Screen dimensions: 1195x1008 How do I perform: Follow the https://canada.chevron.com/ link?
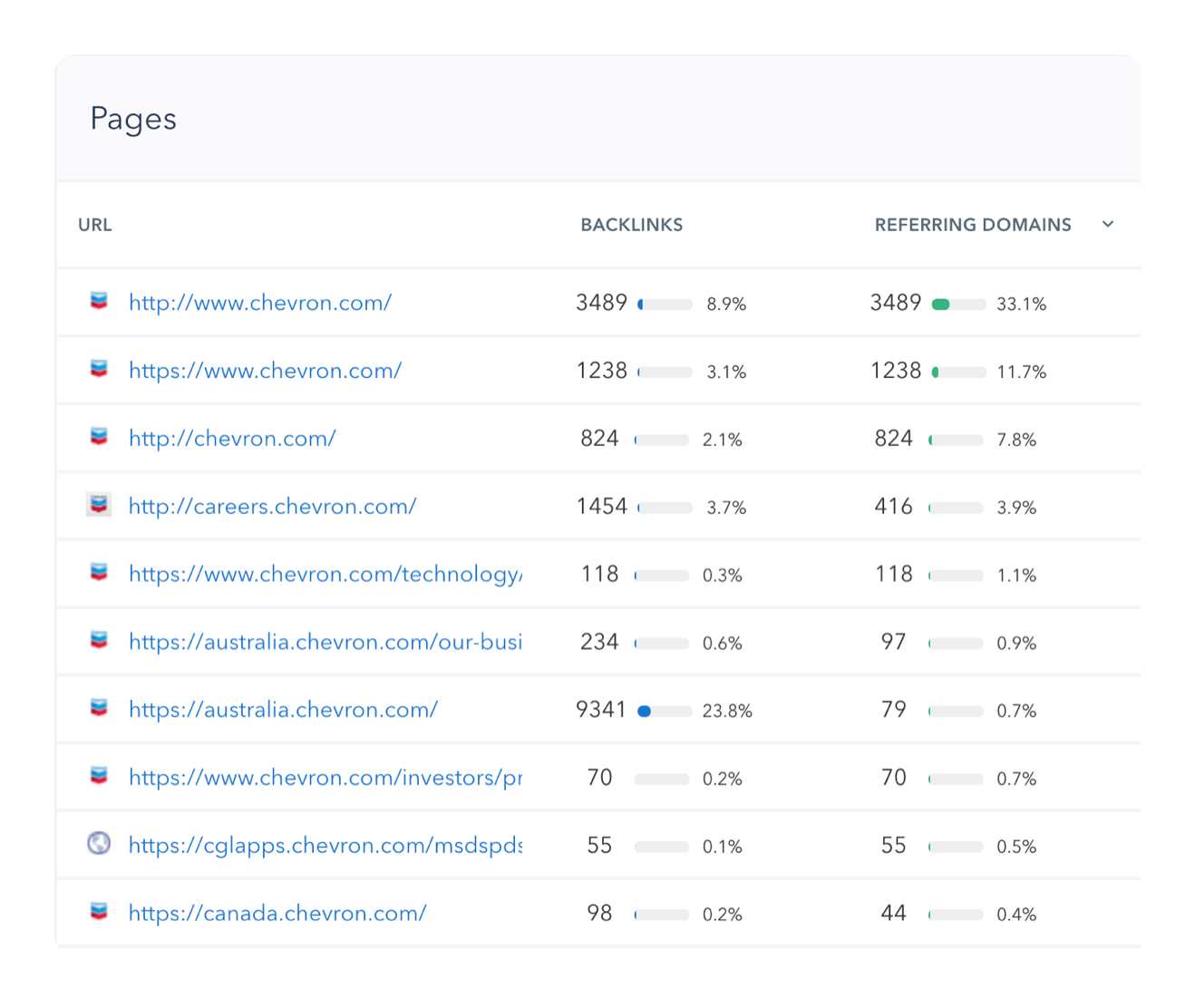[x=277, y=913]
